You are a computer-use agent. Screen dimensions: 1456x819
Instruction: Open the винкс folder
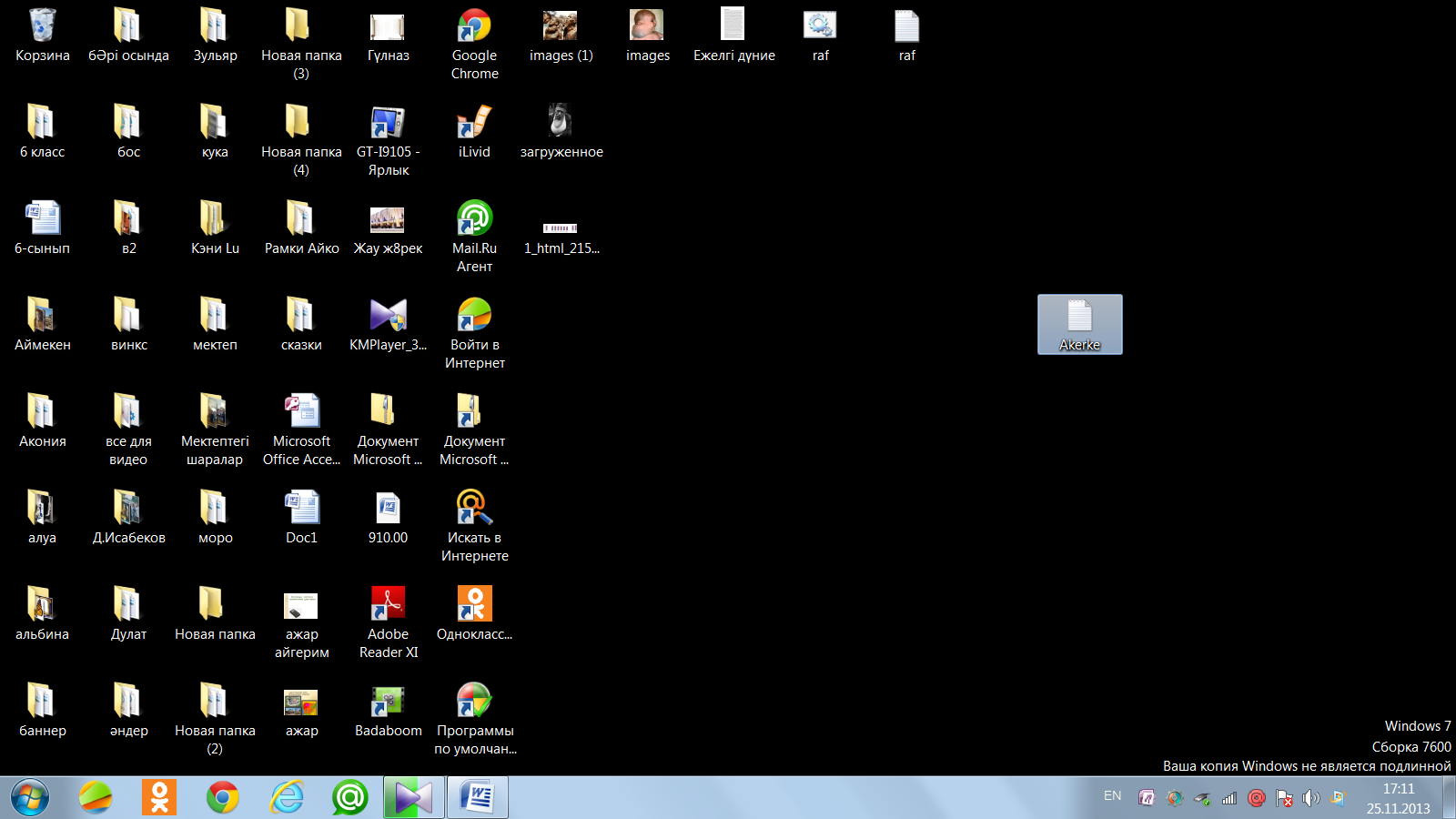pos(128,326)
